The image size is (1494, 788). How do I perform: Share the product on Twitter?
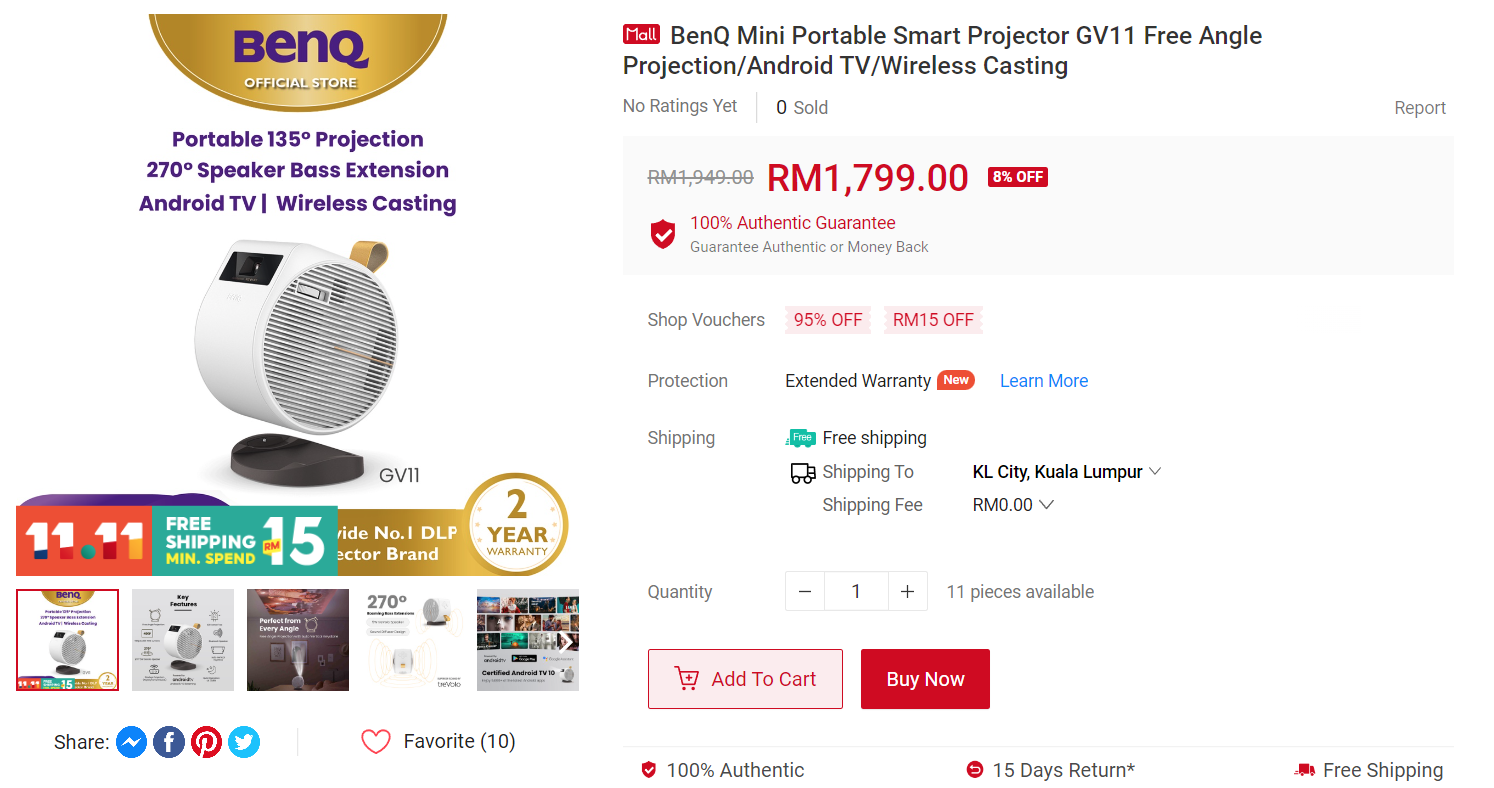243,742
